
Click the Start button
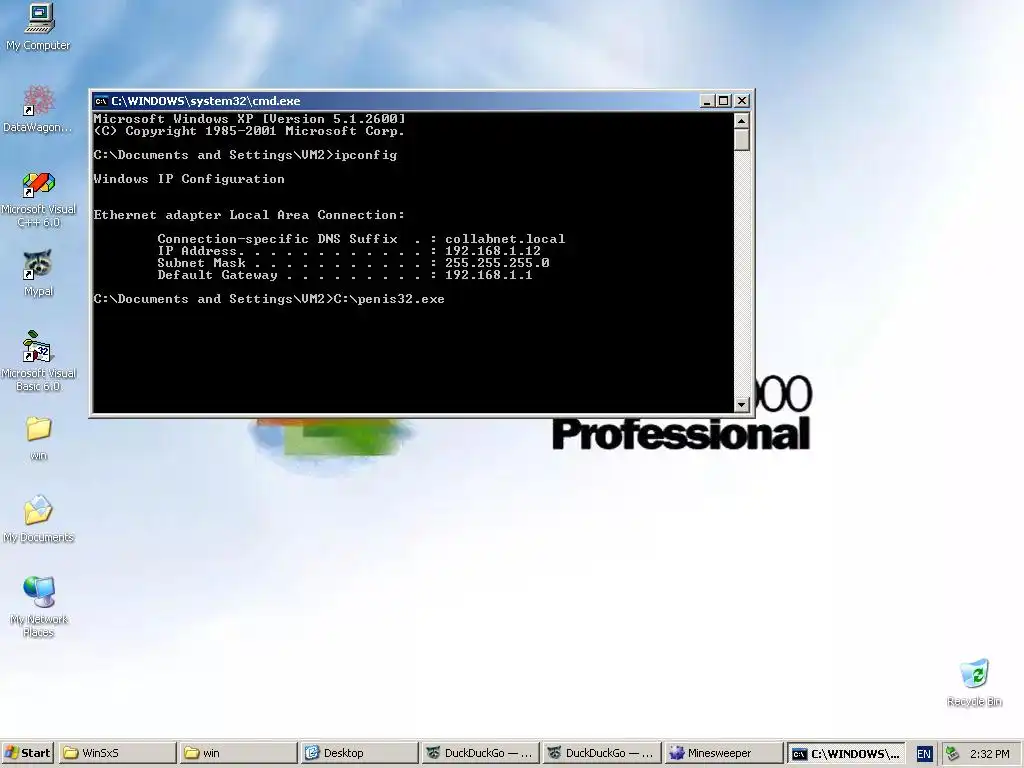[x=28, y=753]
